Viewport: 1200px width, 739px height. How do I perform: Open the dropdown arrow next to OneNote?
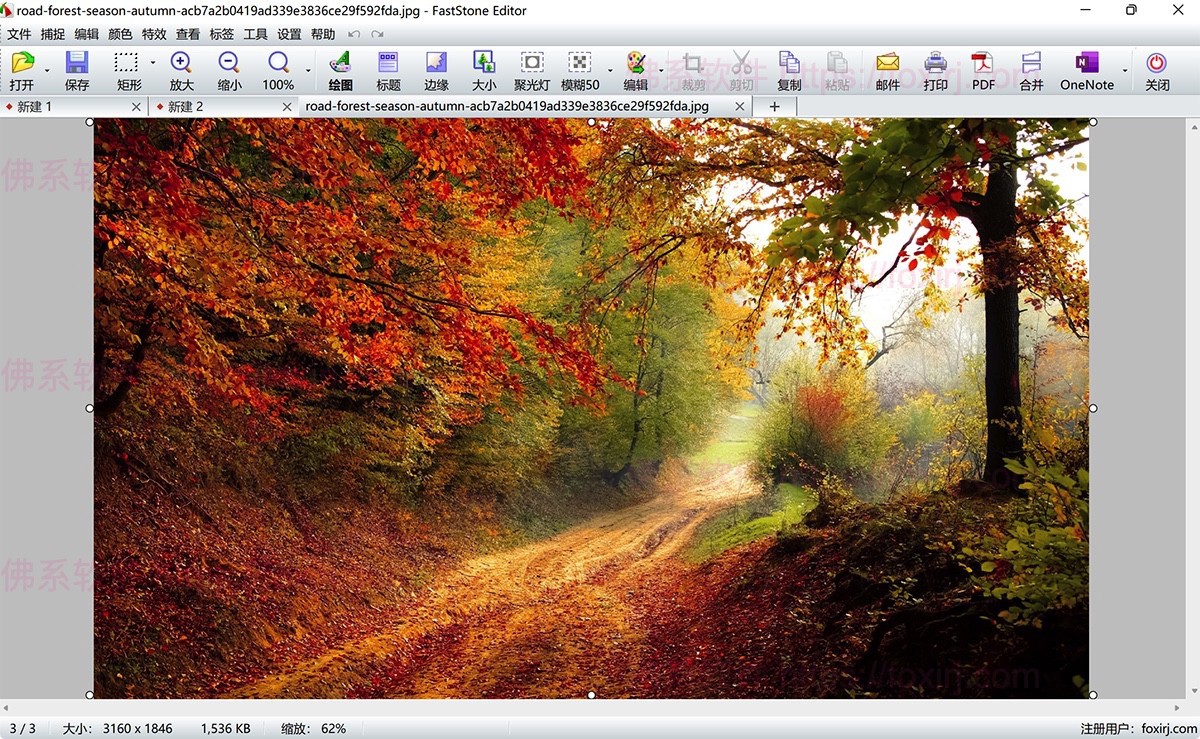(x=1125, y=71)
